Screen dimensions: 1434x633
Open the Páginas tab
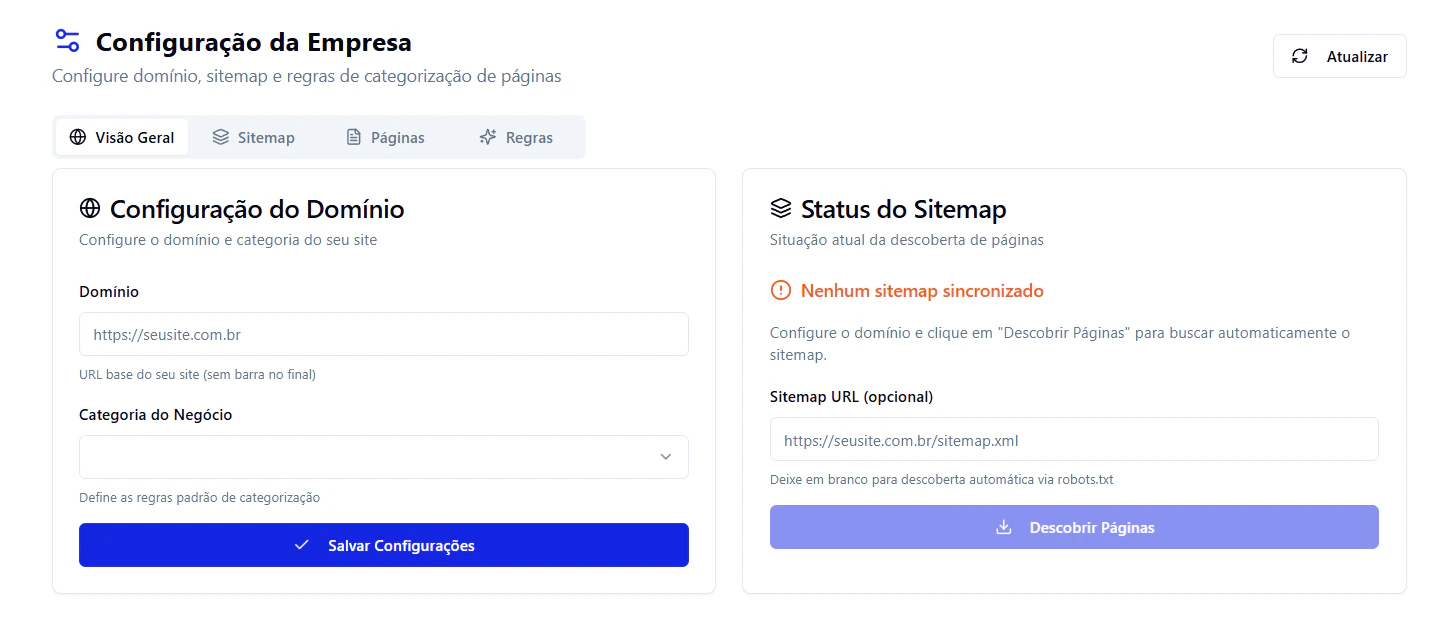[384, 137]
